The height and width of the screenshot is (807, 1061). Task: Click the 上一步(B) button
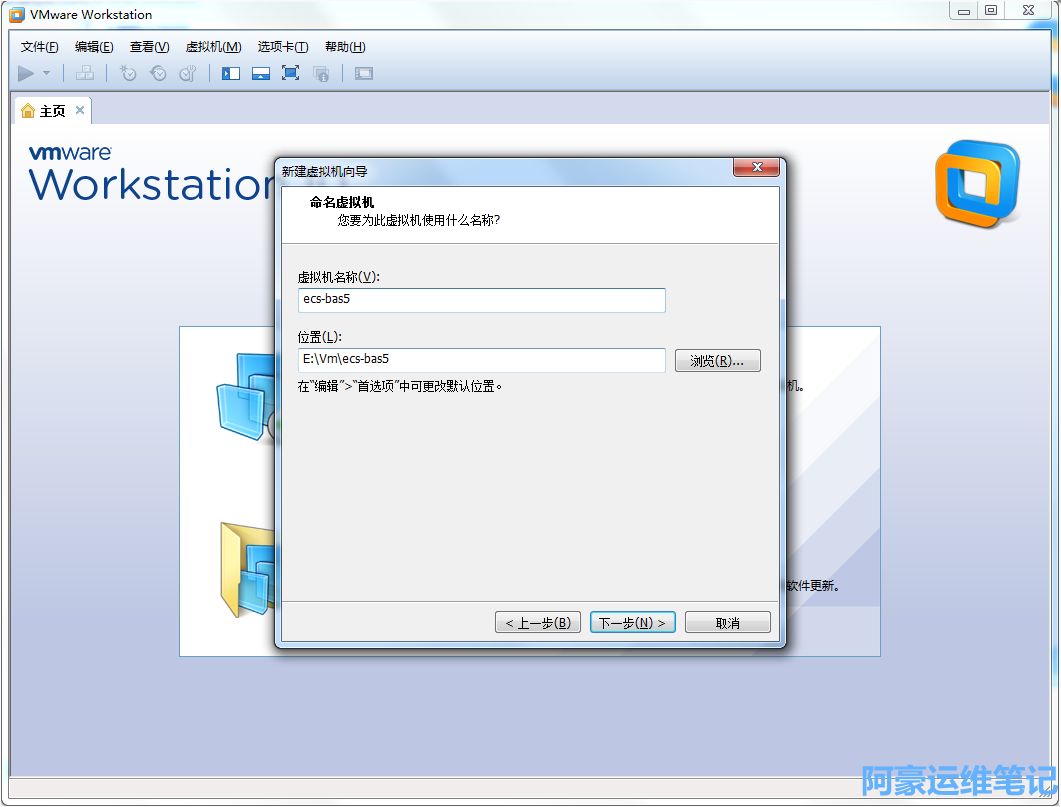[x=537, y=623]
